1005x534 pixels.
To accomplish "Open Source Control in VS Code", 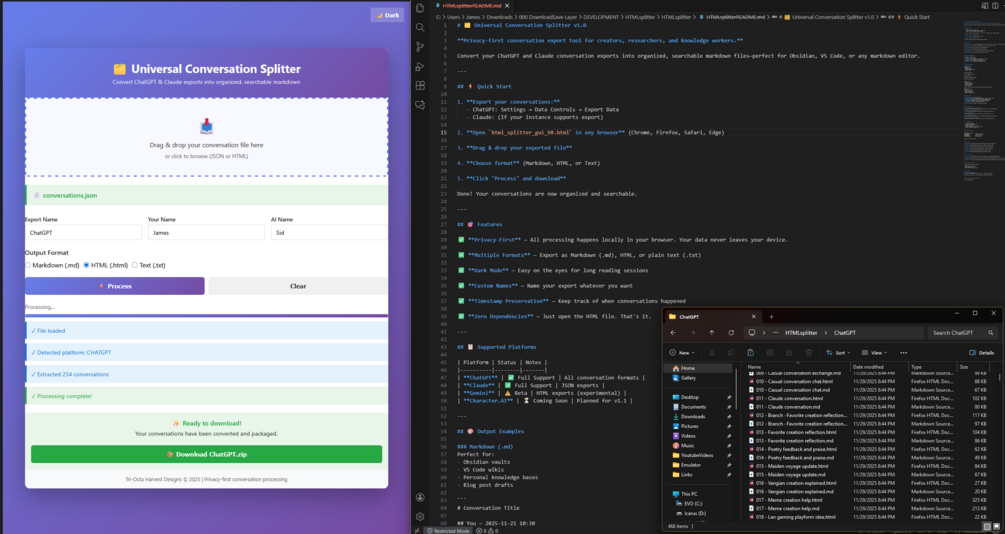I will click(420, 47).
